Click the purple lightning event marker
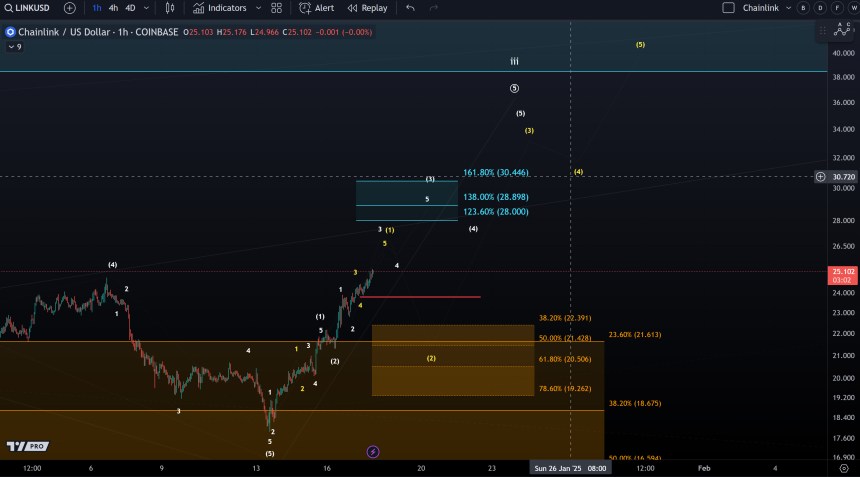Image resolution: width=860 pixels, height=477 pixels. point(373,452)
